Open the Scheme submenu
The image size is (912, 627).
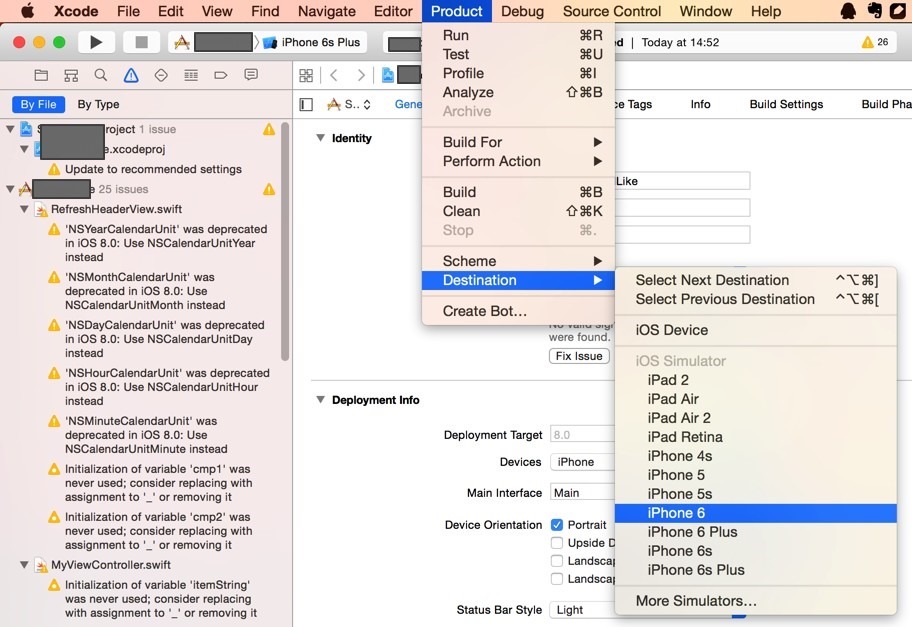pyautogui.click(x=518, y=261)
